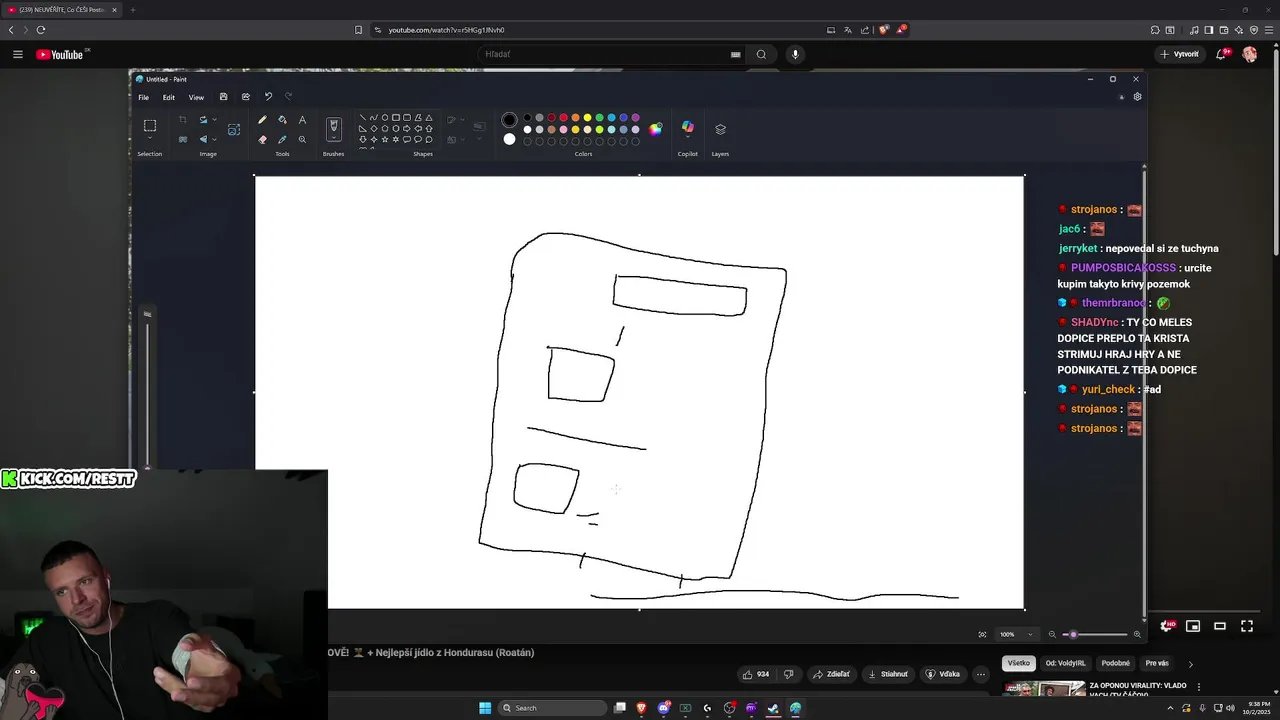Click the rectangular Selection tool
This screenshot has width=1280, height=720.
(150, 126)
